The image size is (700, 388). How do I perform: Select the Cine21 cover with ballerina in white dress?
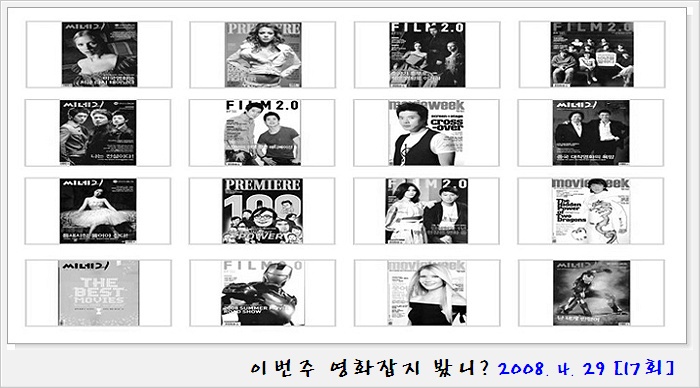coord(98,211)
